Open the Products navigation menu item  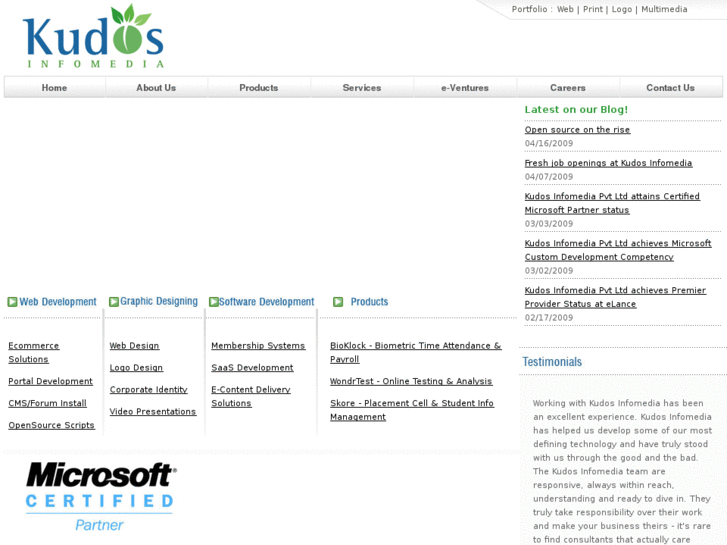[259, 88]
